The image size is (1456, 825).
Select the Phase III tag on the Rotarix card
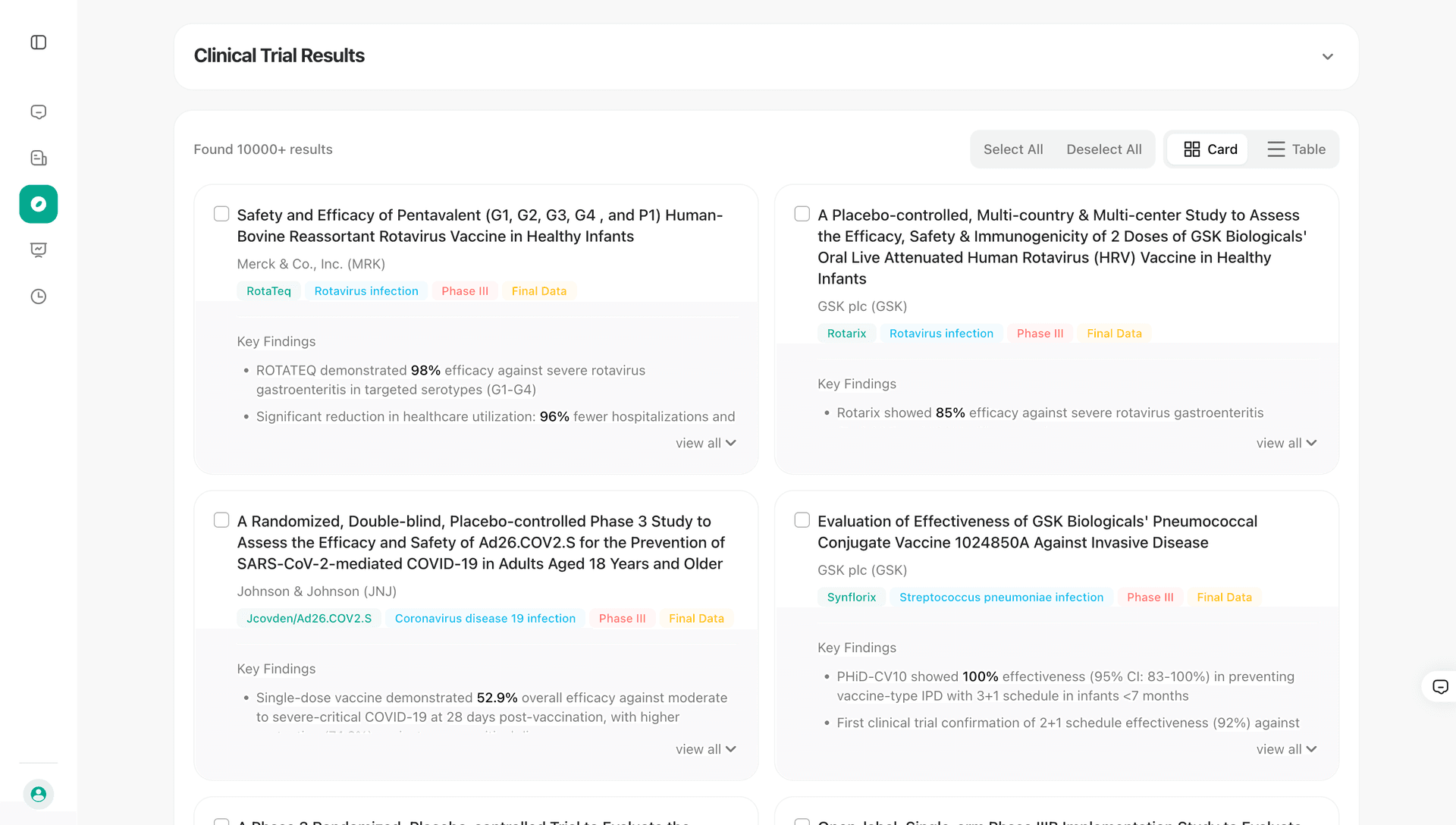pyautogui.click(x=1040, y=333)
